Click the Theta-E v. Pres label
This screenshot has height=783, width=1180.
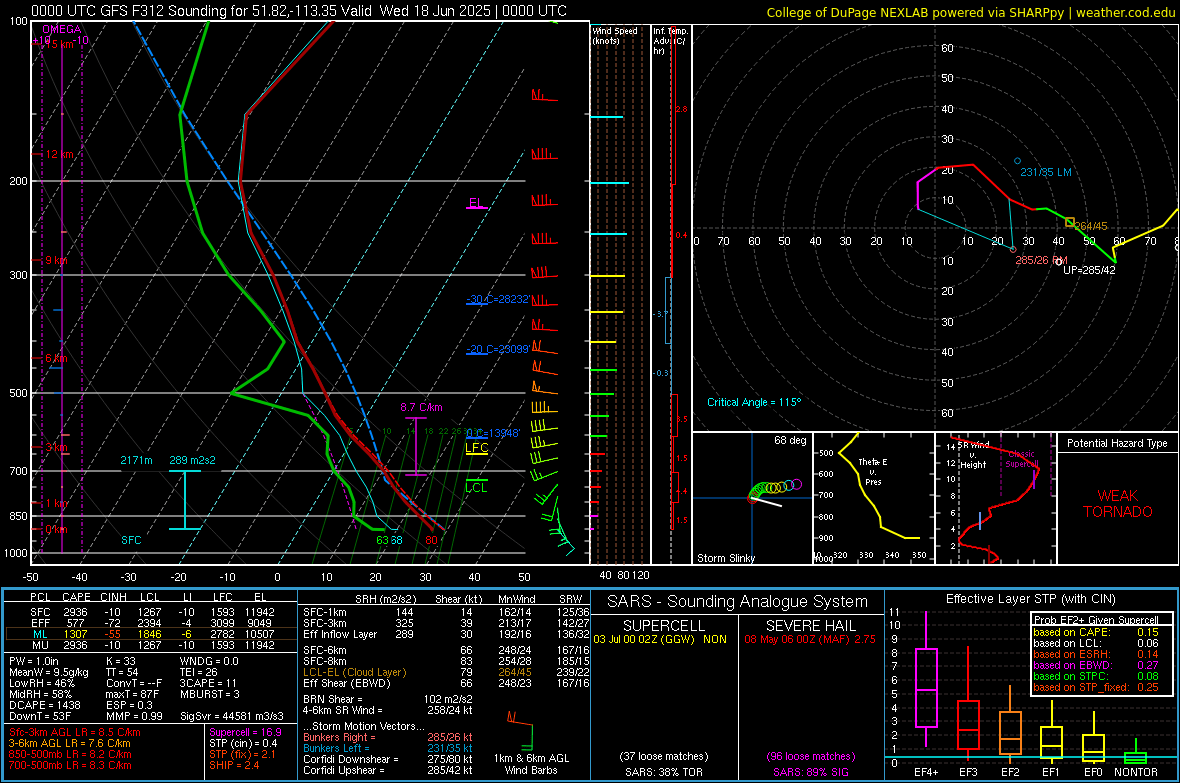point(873,471)
